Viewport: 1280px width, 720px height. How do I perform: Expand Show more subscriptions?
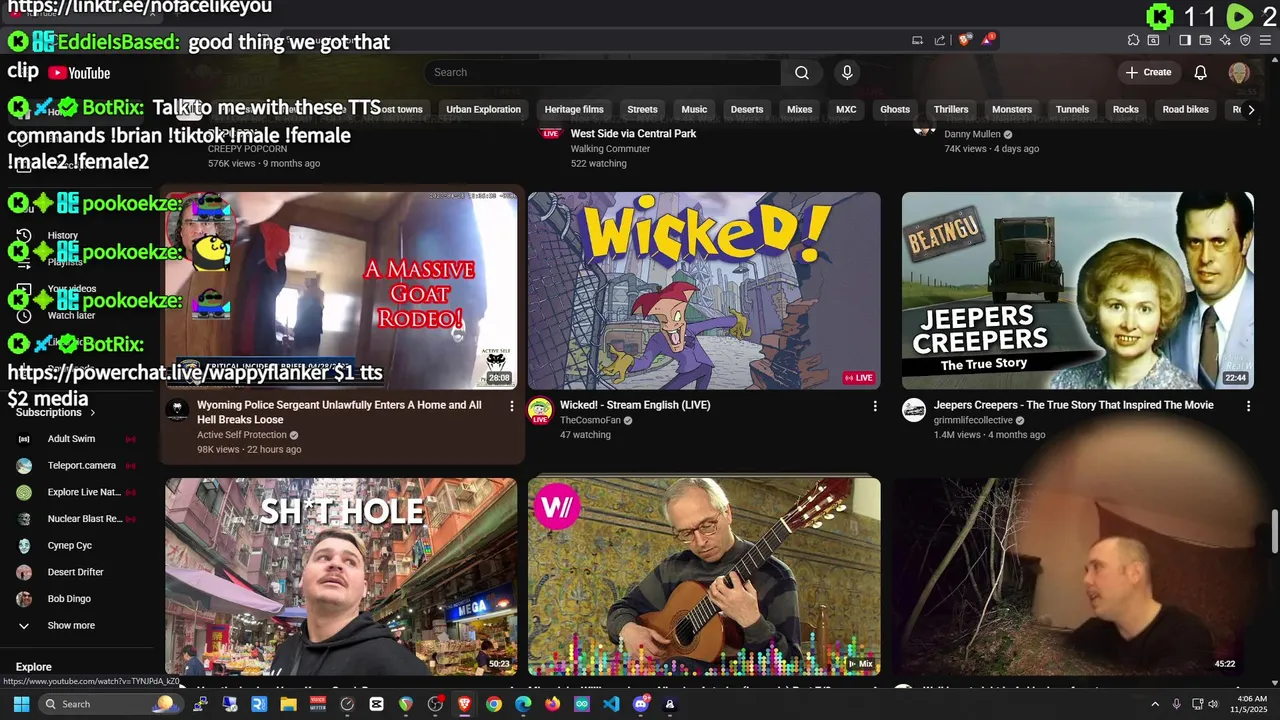pos(71,625)
